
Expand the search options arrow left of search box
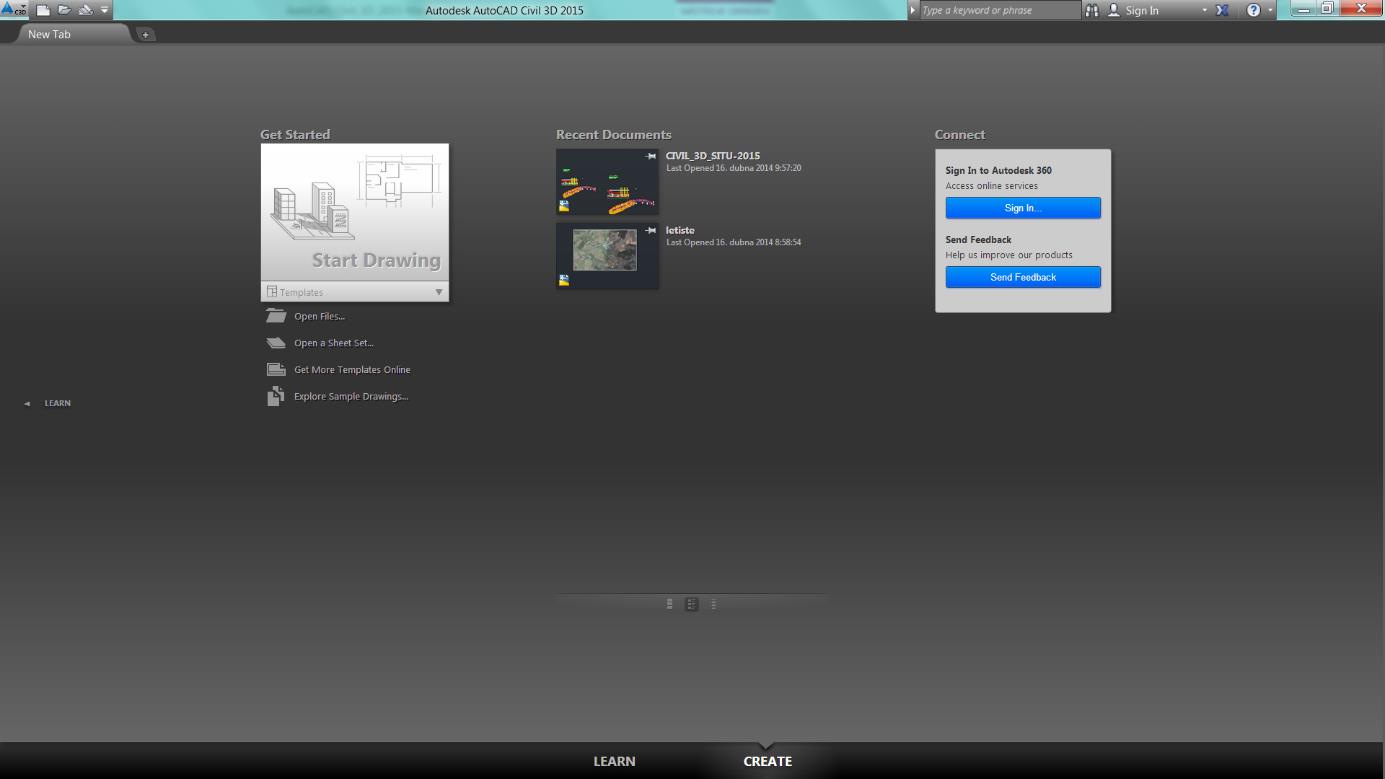point(913,10)
